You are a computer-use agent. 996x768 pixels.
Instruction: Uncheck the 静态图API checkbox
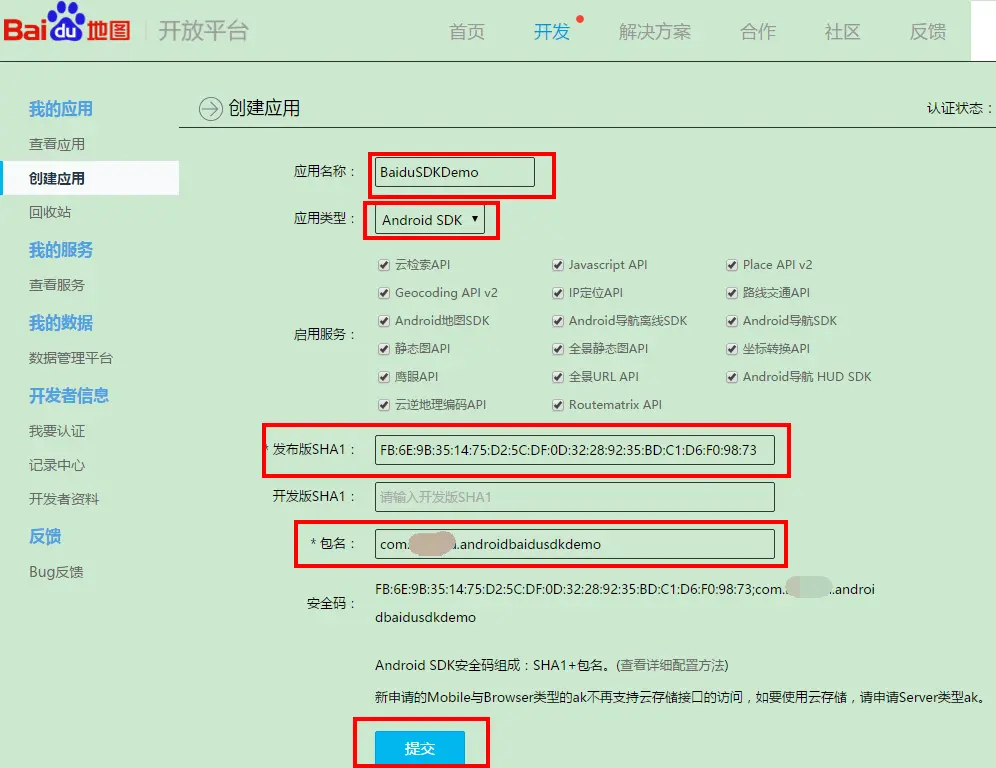pyautogui.click(x=384, y=349)
